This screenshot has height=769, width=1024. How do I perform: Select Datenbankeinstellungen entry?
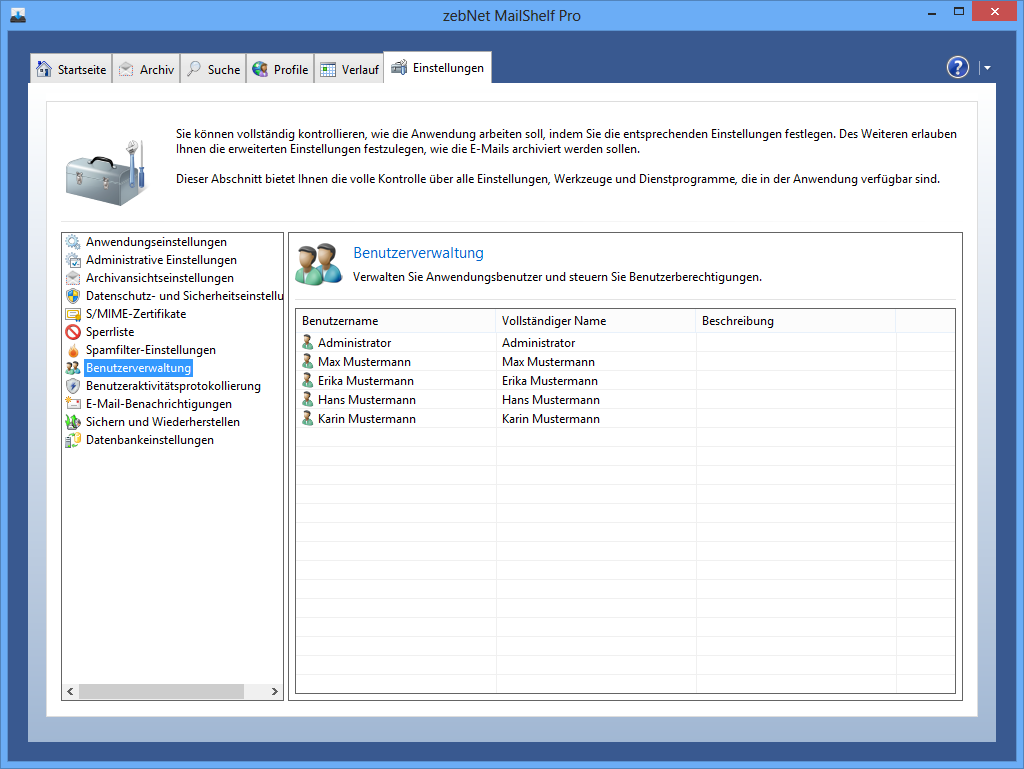tap(150, 440)
